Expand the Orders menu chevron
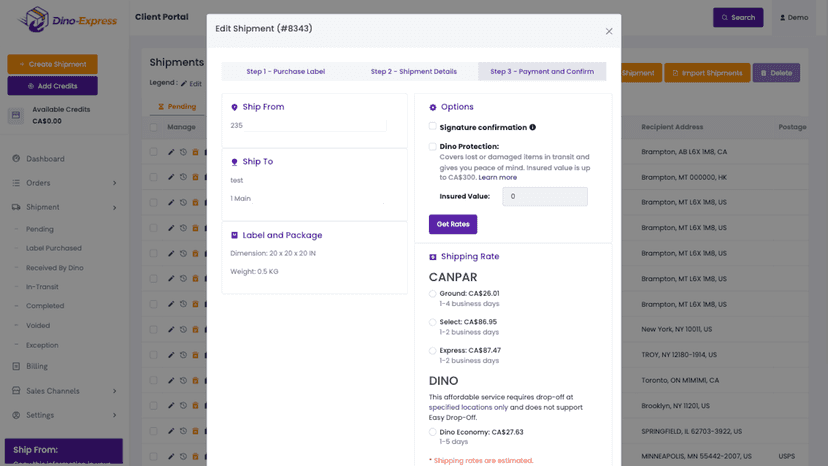 click(115, 183)
